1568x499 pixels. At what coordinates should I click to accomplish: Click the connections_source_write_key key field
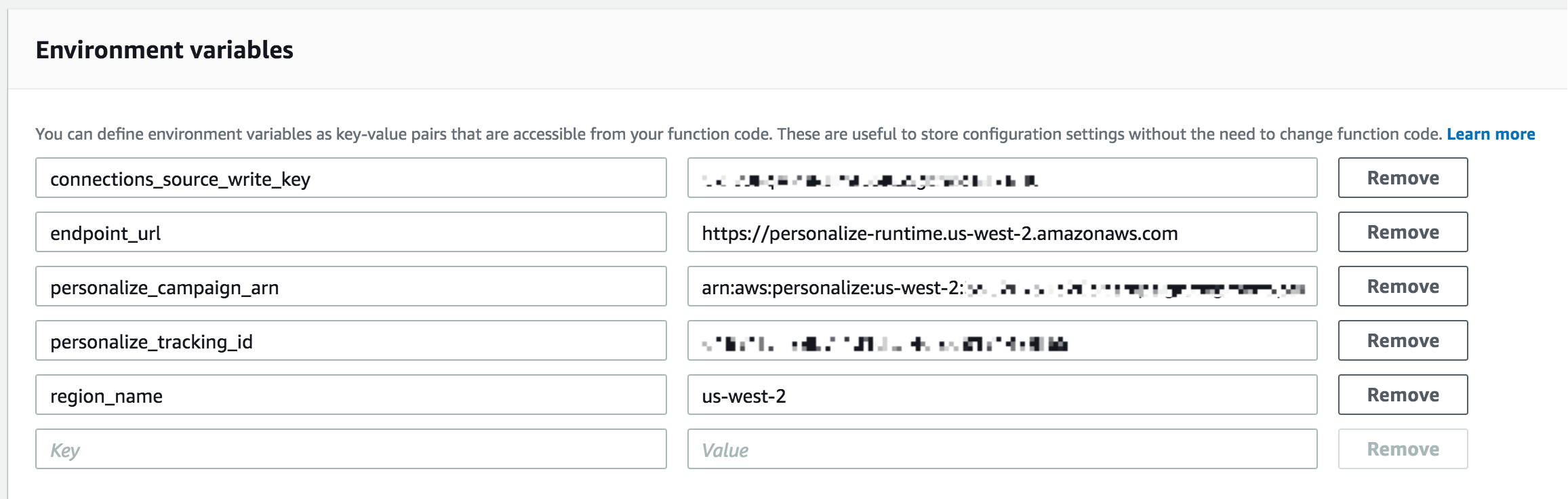point(350,178)
